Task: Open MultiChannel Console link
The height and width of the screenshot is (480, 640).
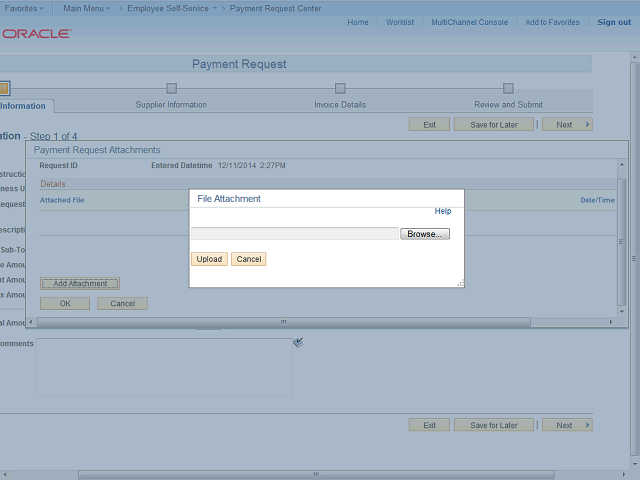Action: point(470,22)
